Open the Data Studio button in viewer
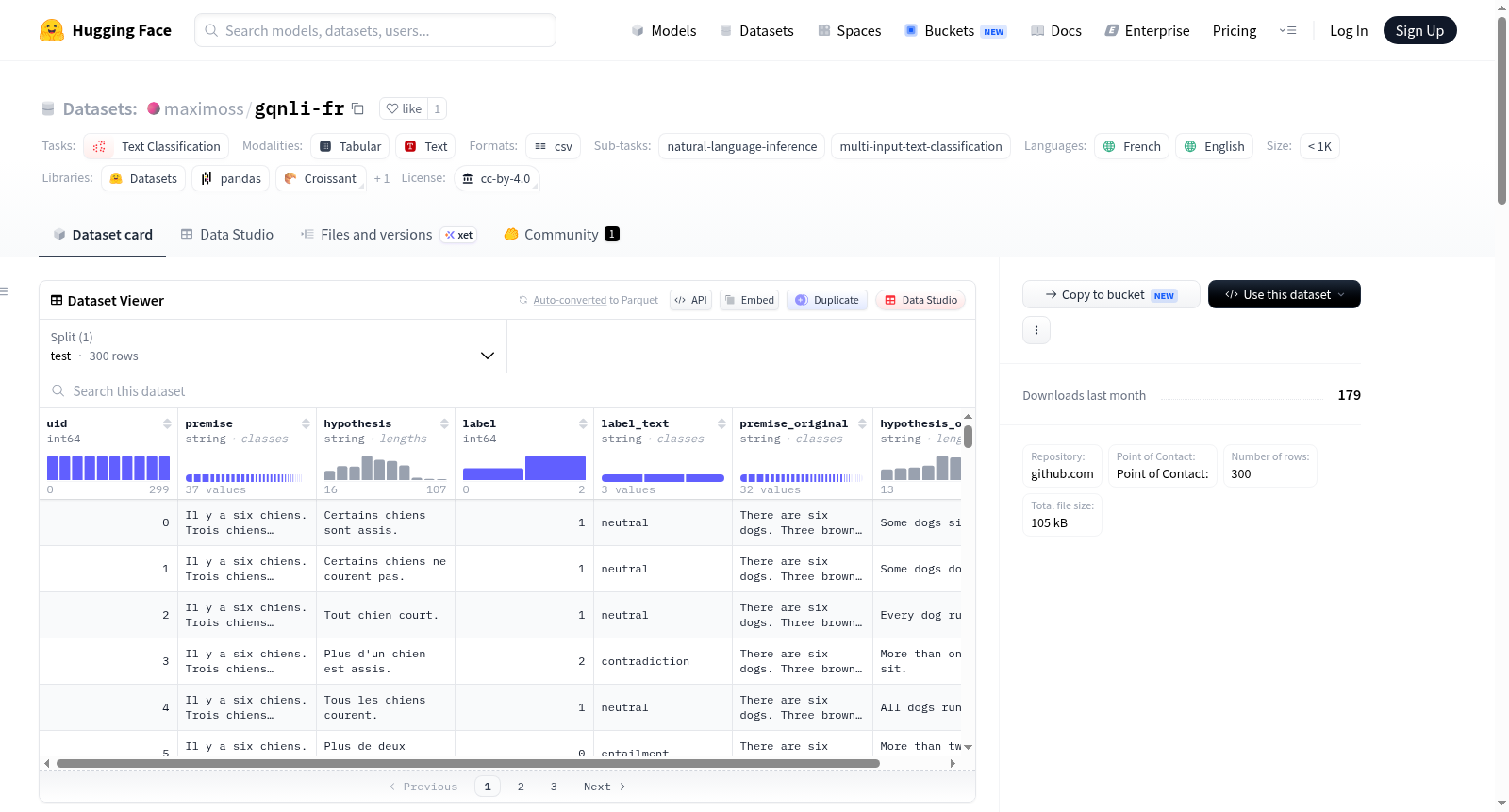Image resolution: width=1509 pixels, height=812 pixels. click(x=920, y=300)
